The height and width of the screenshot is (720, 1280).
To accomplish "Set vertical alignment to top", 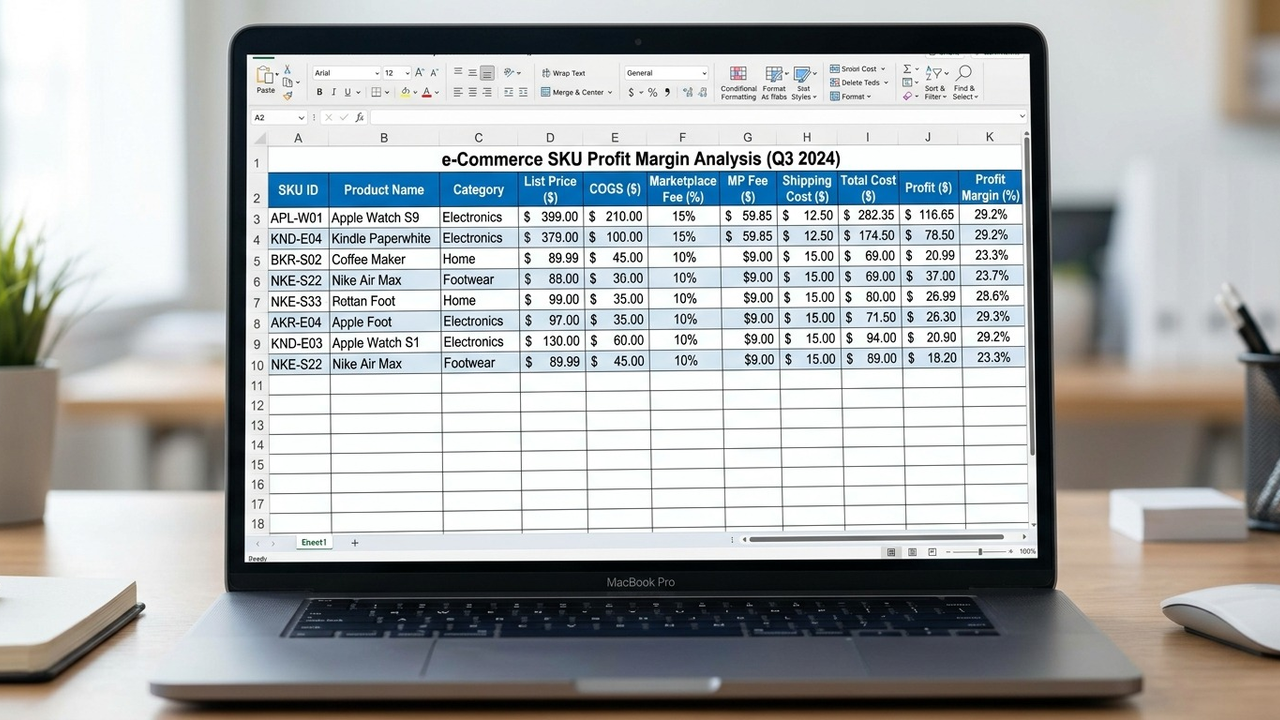I will click(x=458, y=72).
